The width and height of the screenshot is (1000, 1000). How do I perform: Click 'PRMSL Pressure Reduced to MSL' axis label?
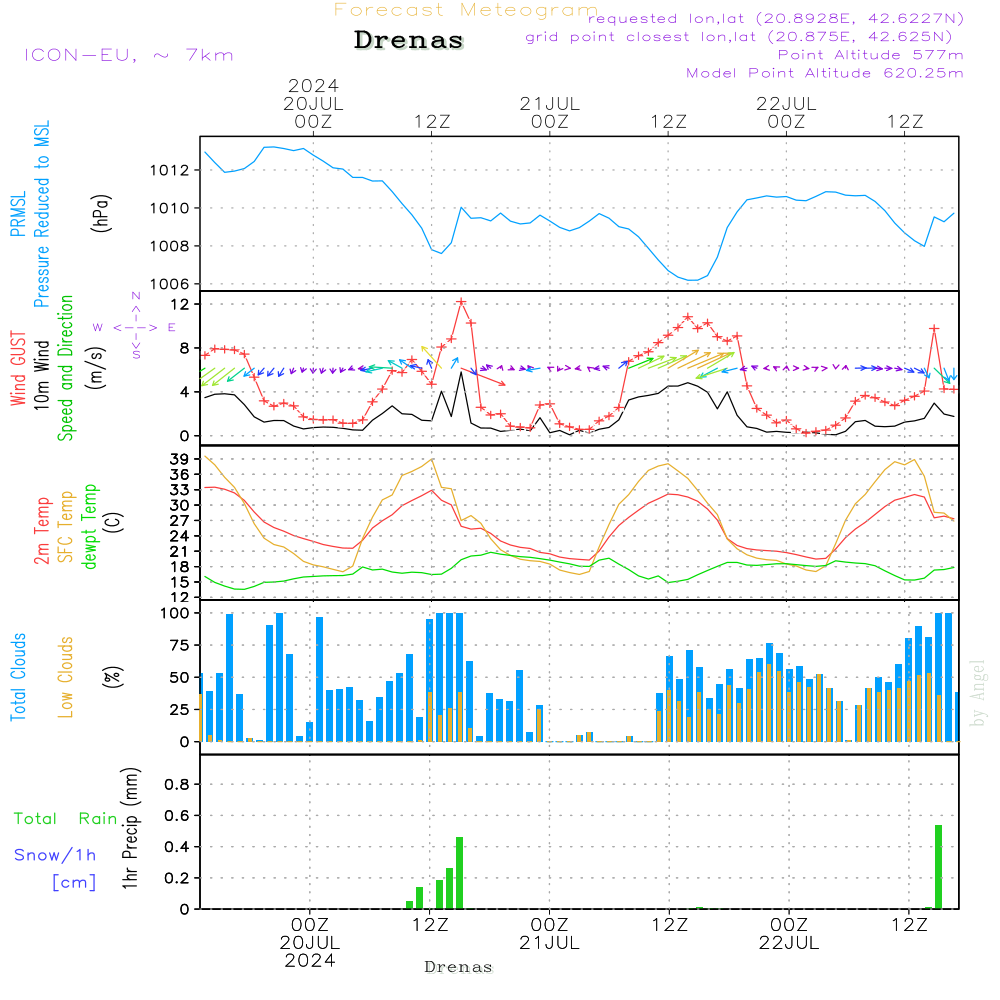point(30,214)
